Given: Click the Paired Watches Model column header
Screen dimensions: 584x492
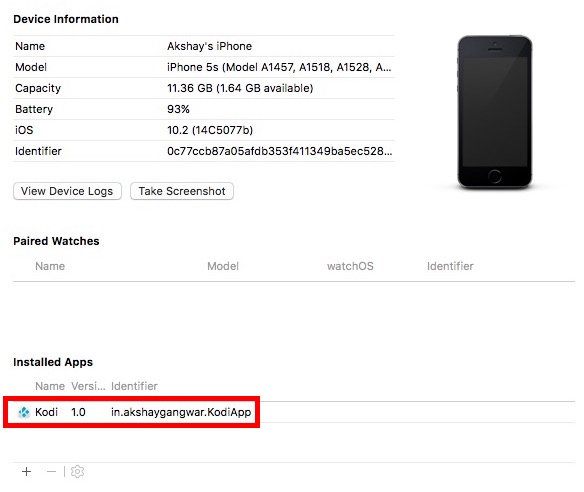Looking at the screenshot, I should point(223,266).
